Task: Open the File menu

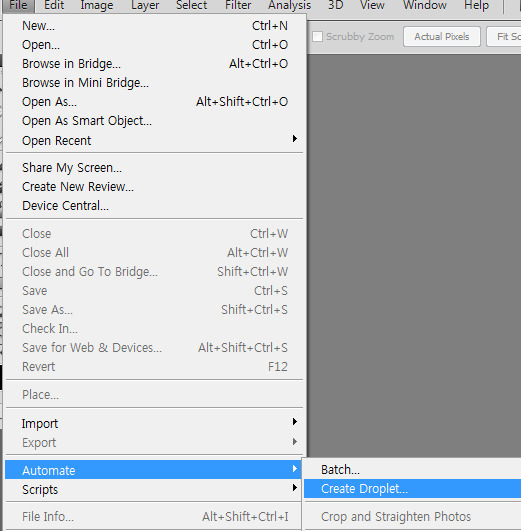Action: tap(18, 6)
